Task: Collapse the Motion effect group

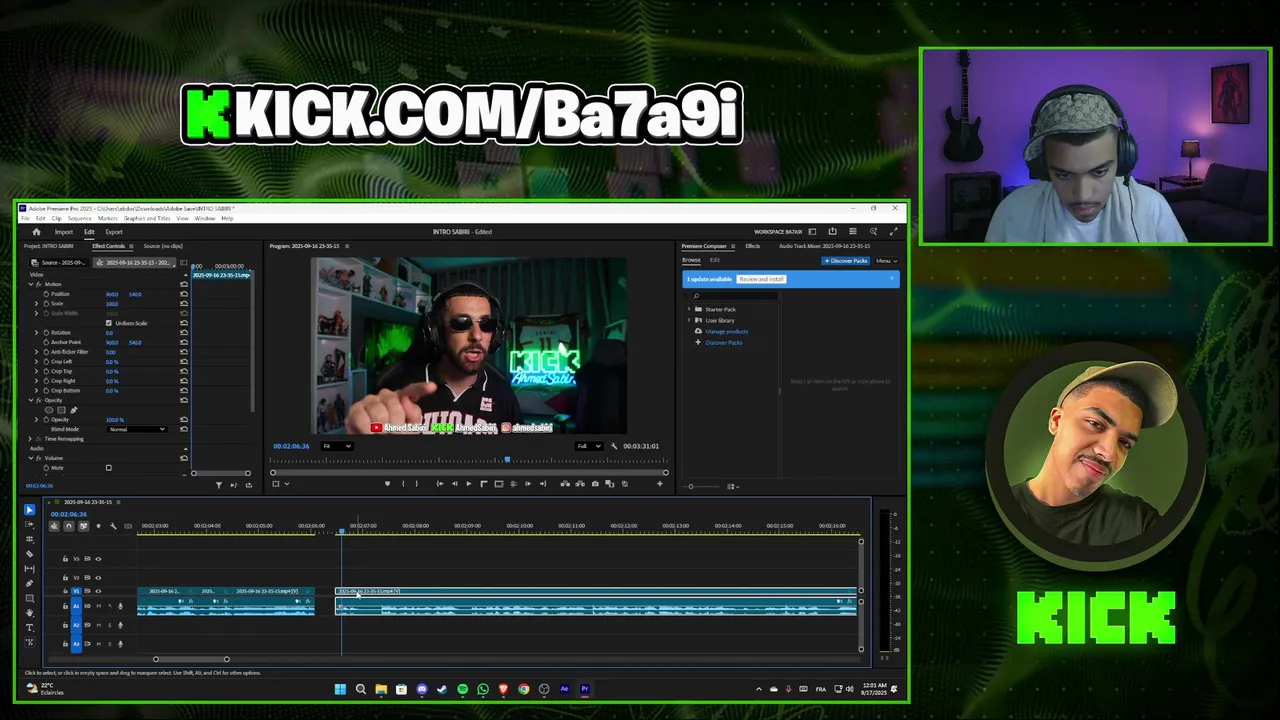Action: tap(30, 284)
